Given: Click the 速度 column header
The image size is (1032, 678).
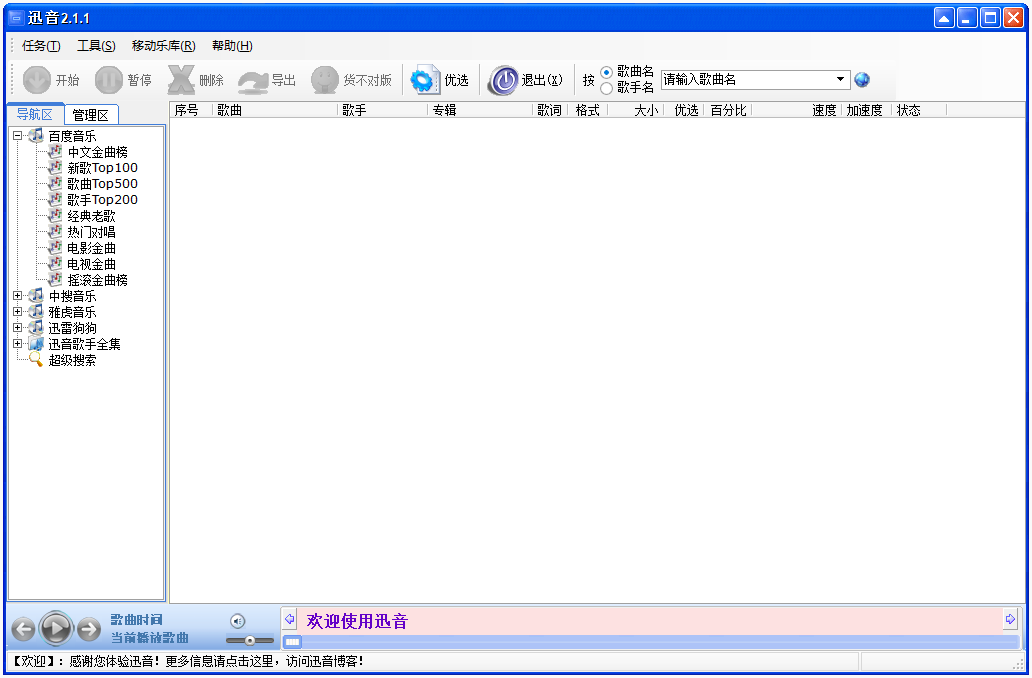Looking at the screenshot, I should tap(796, 110).
